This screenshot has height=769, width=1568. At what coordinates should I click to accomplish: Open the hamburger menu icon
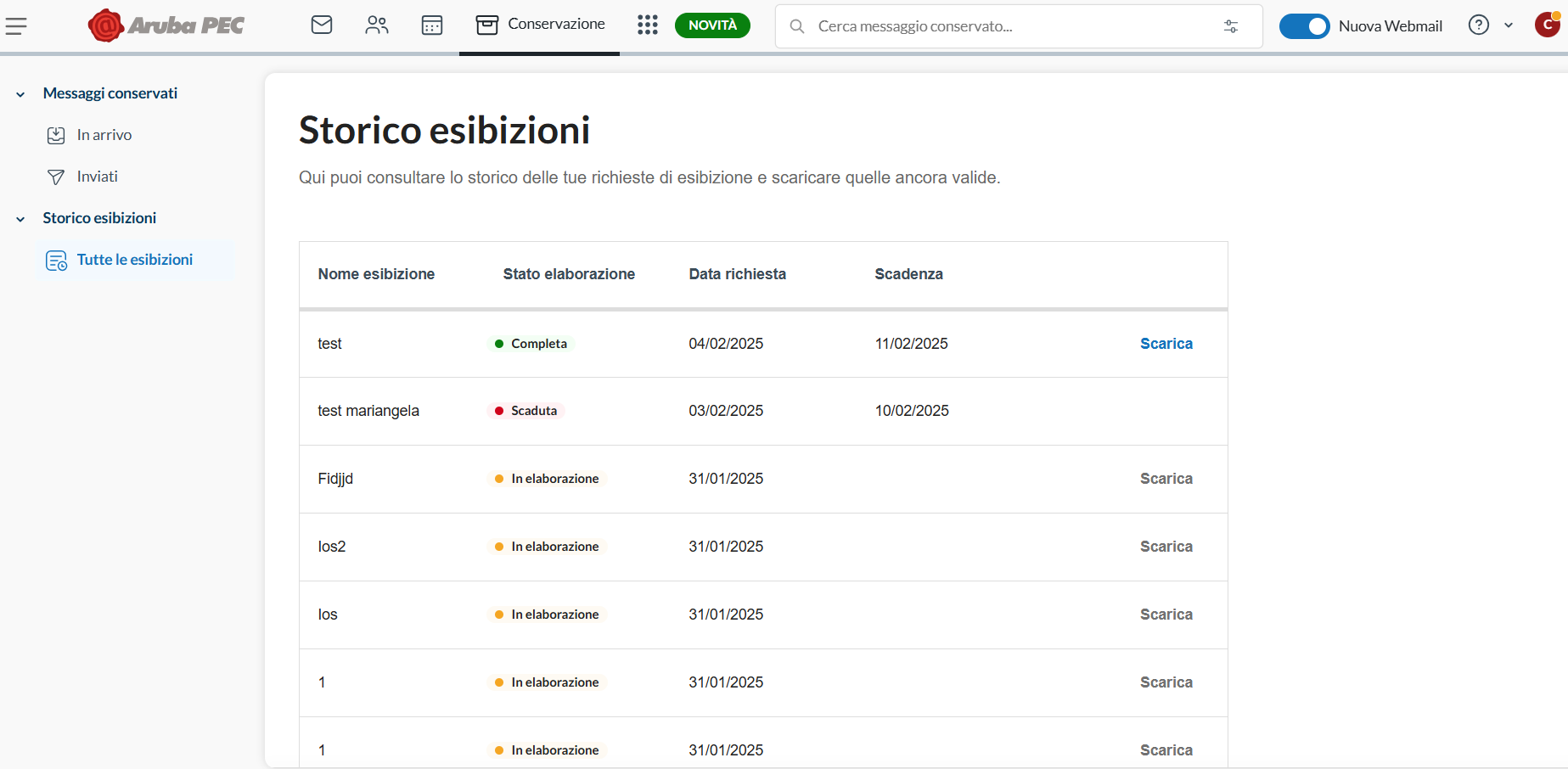click(x=16, y=26)
